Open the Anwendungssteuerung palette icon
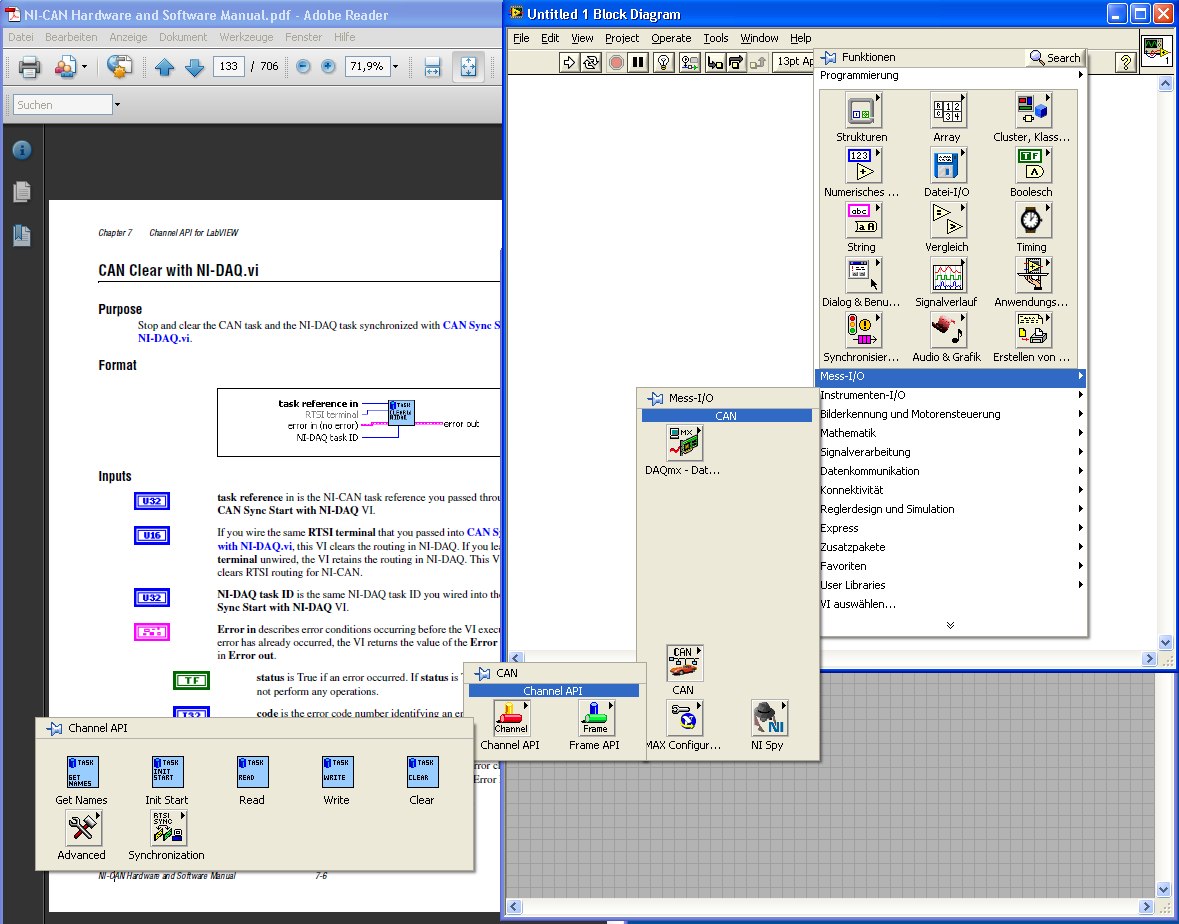 click(x=1032, y=276)
